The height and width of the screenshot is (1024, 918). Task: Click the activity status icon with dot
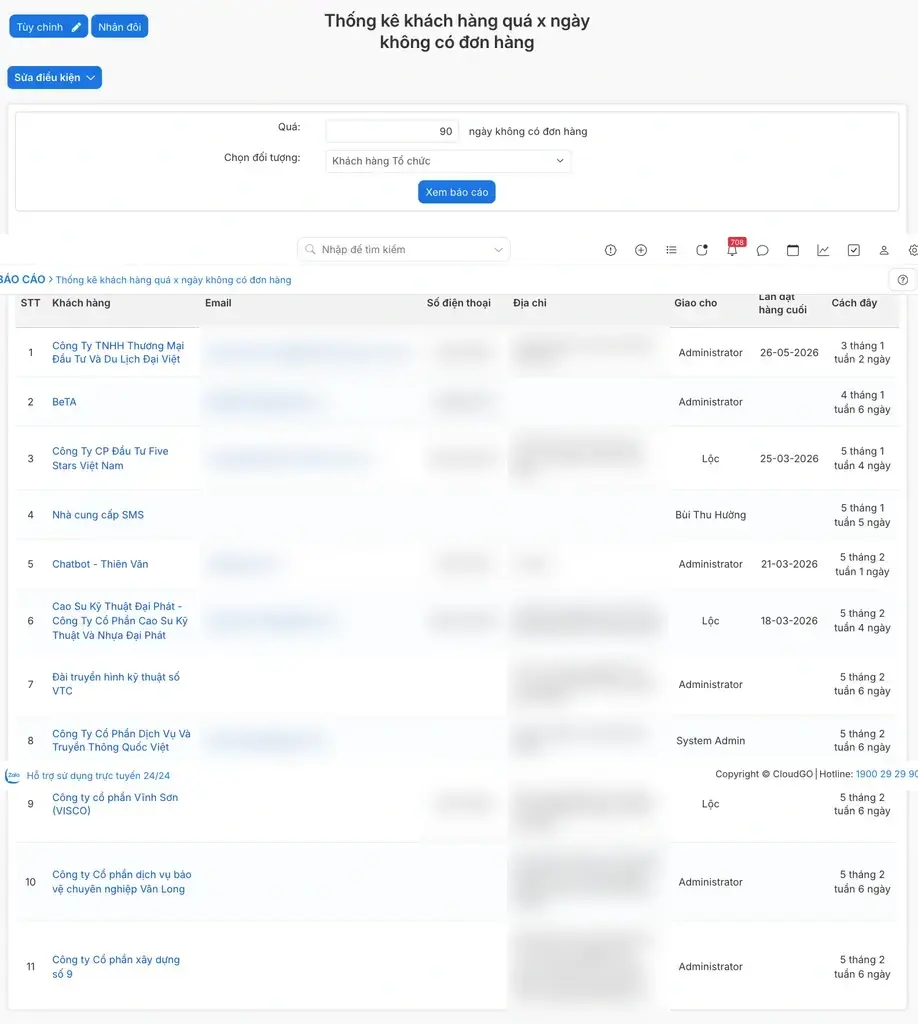pyautogui.click(x=702, y=250)
